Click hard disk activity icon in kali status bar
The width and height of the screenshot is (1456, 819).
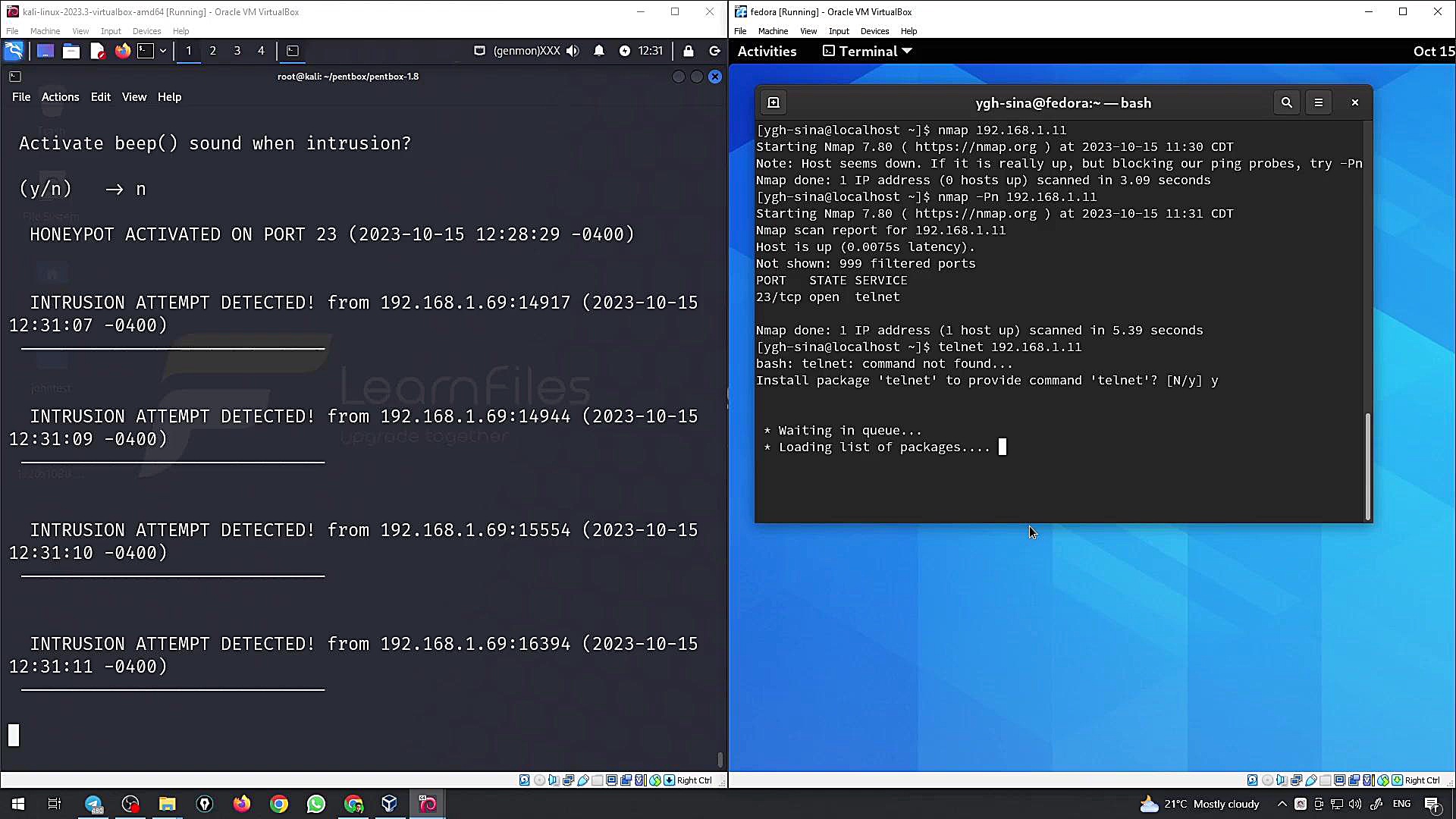click(524, 780)
